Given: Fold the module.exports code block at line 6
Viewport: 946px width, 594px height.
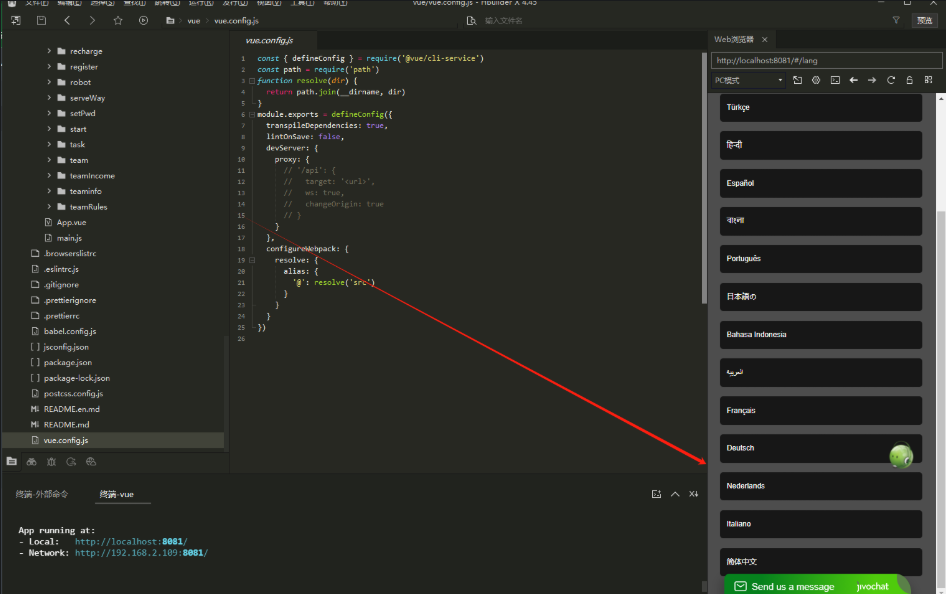Looking at the screenshot, I should [252, 115].
